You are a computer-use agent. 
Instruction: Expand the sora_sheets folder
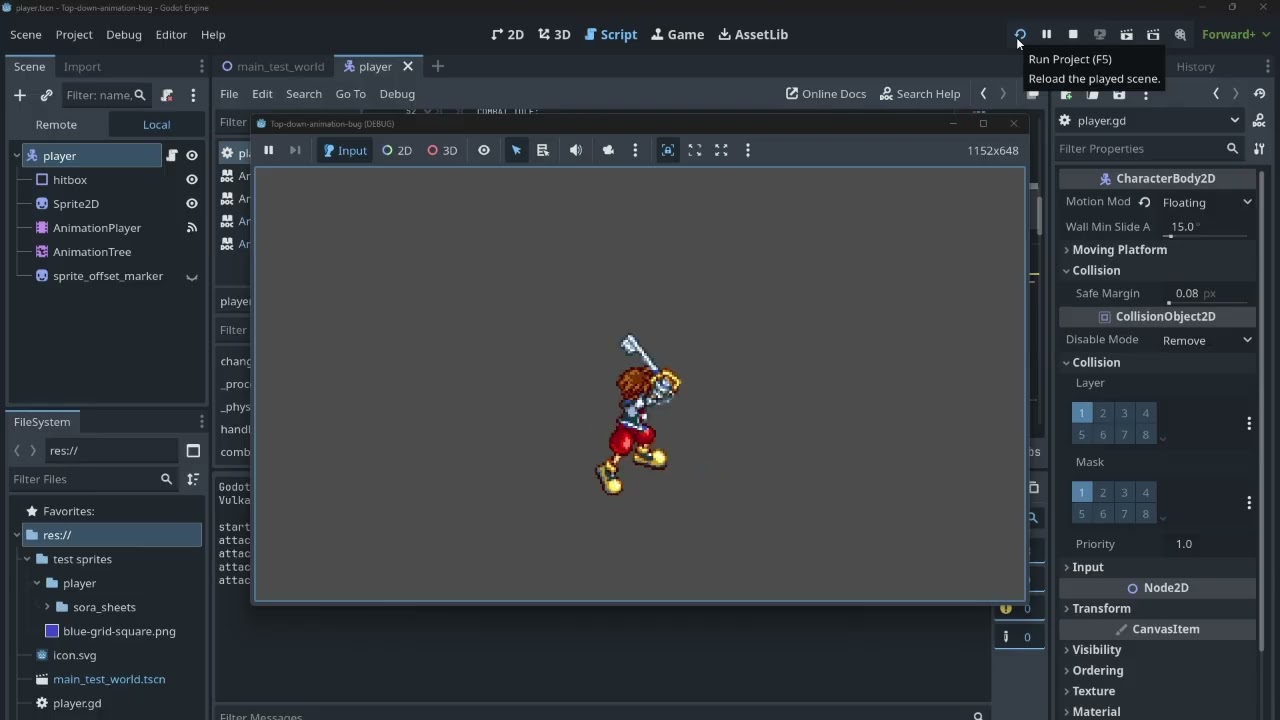47,607
